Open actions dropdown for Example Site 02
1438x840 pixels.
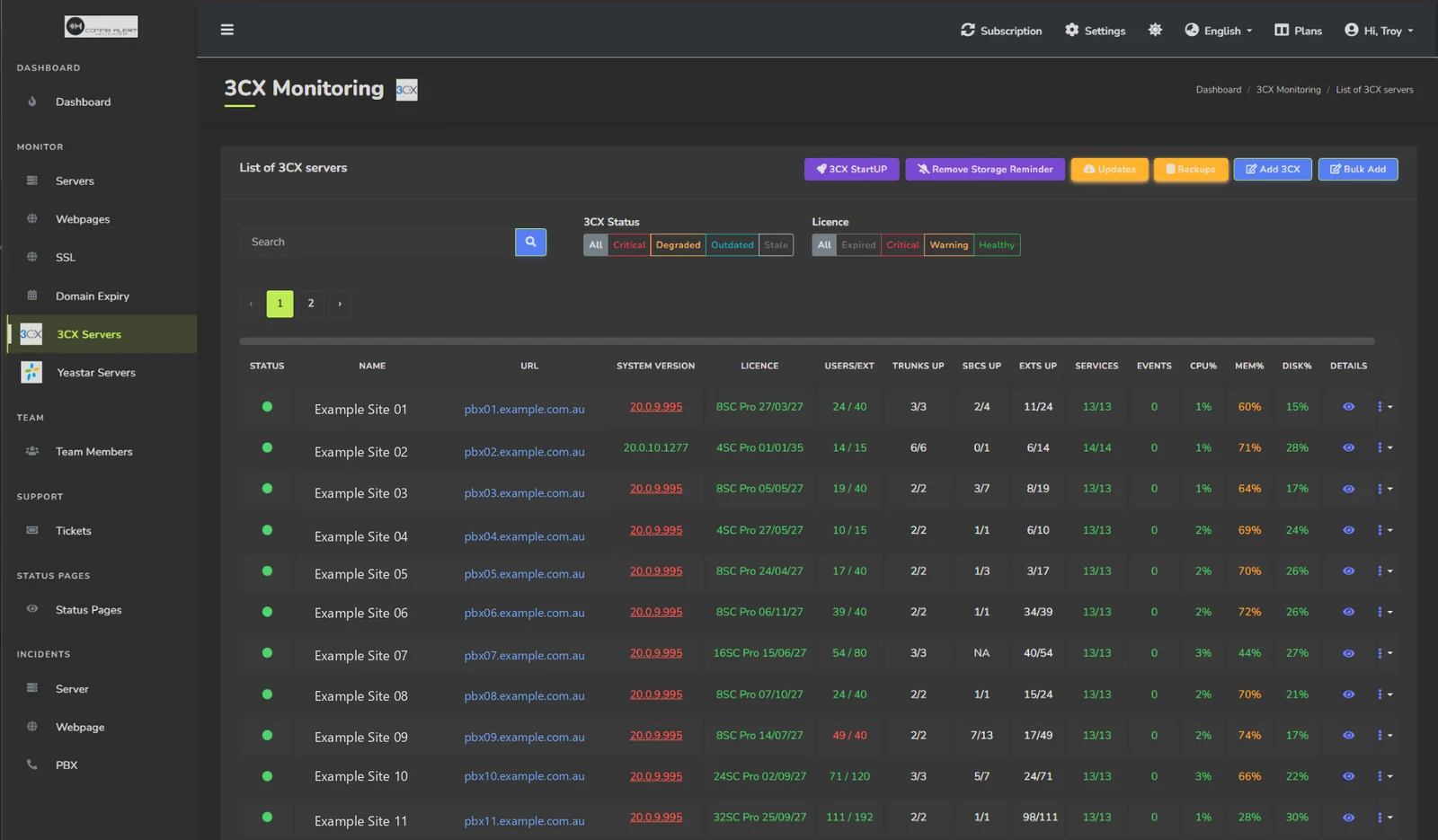(1384, 447)
